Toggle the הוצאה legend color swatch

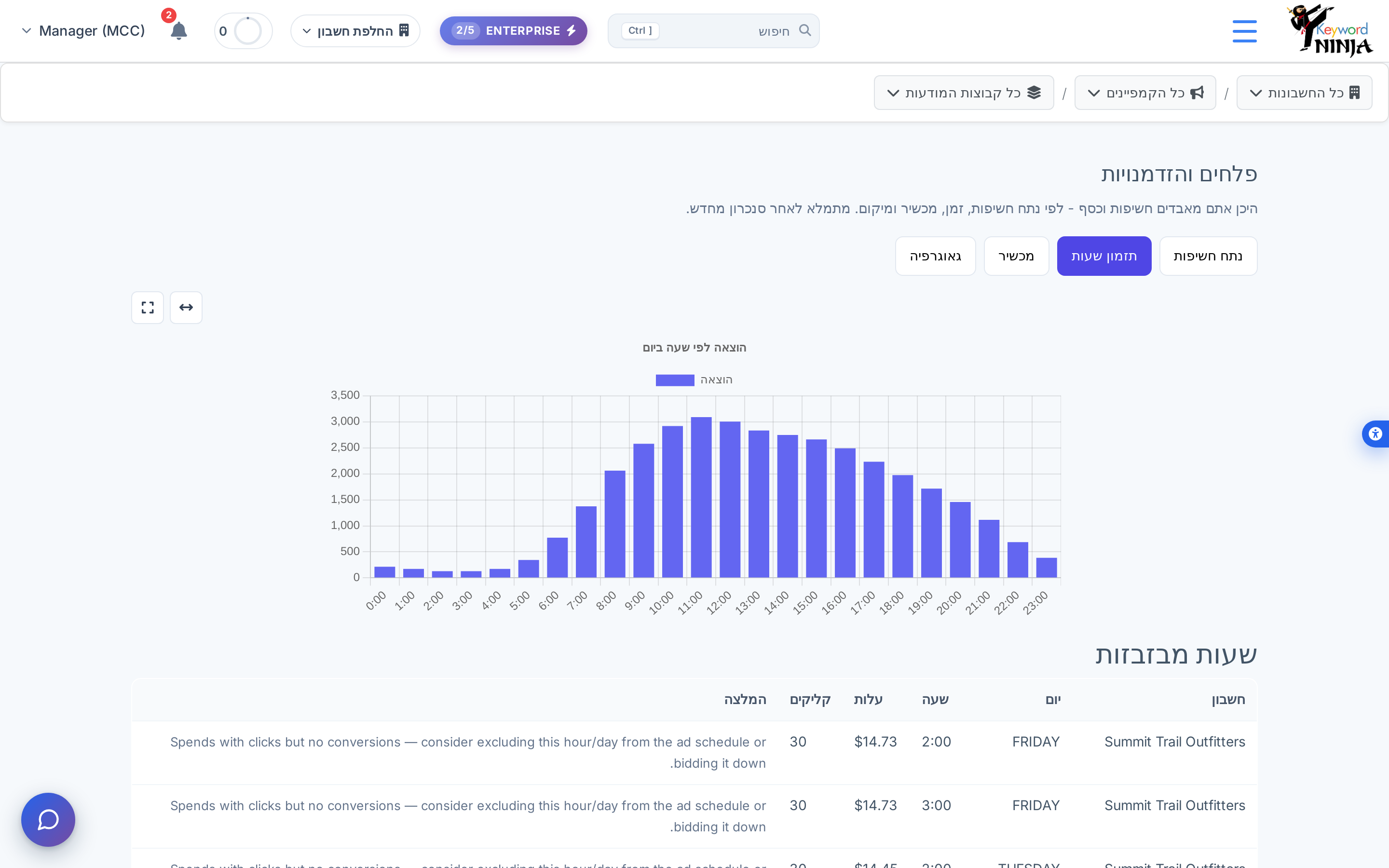[x=675, y=380]
